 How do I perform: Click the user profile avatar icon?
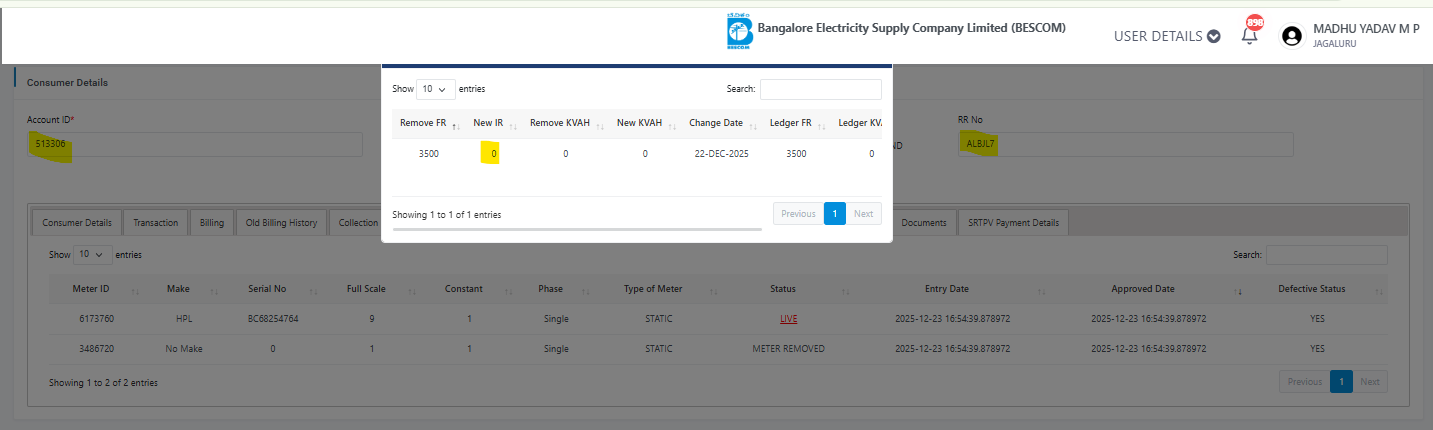(1292, 35)
